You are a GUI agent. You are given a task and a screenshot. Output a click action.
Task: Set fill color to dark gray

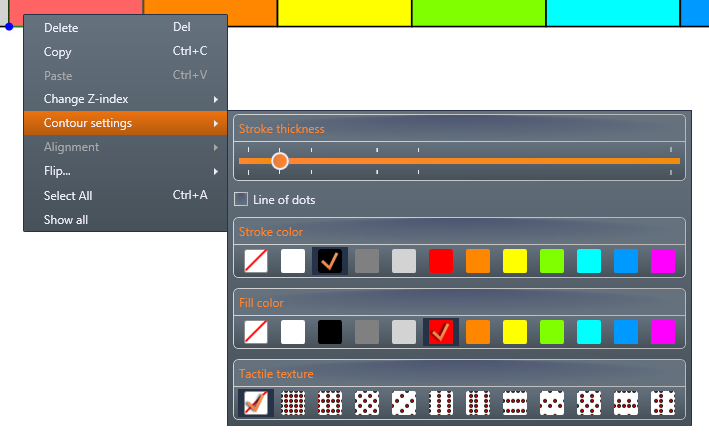point(367,332)
